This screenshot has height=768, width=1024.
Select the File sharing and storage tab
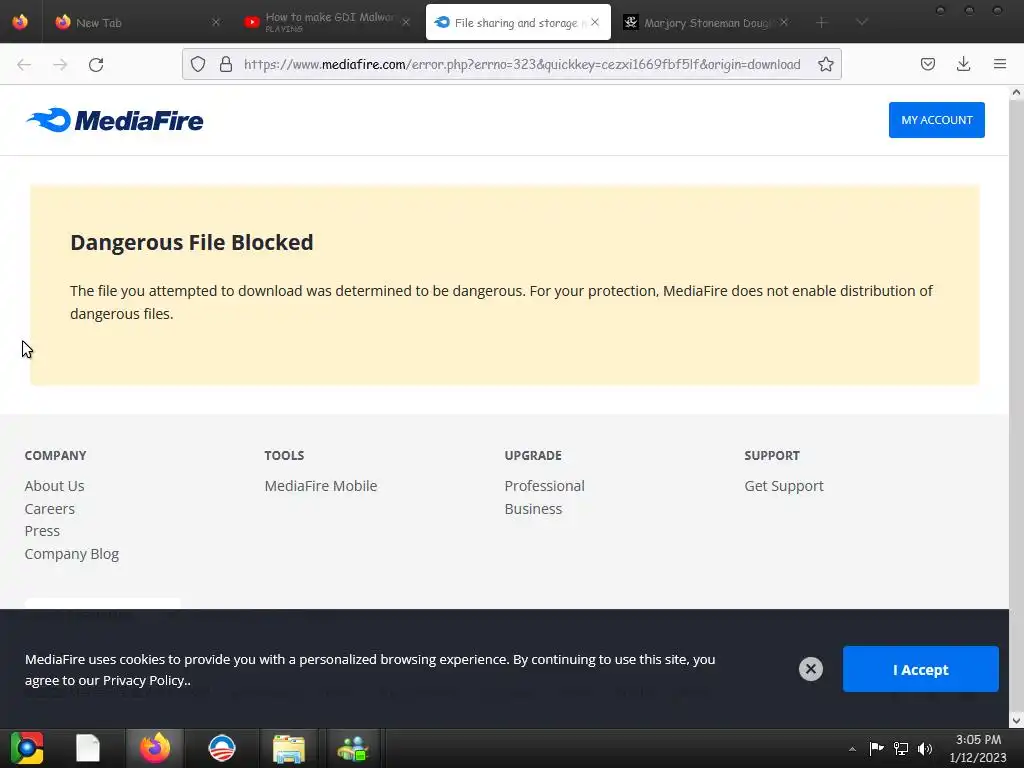point(518,22)
